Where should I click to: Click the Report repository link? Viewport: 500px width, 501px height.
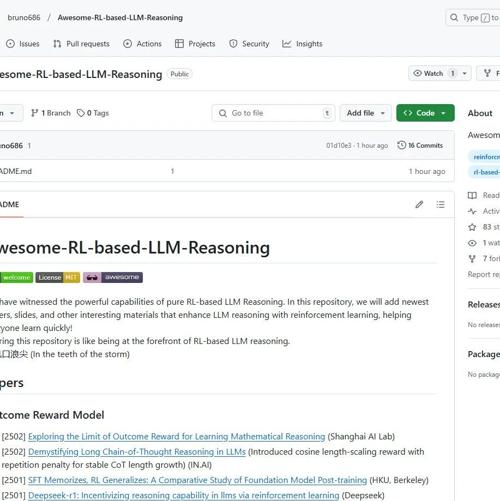(x=484, y=274)
